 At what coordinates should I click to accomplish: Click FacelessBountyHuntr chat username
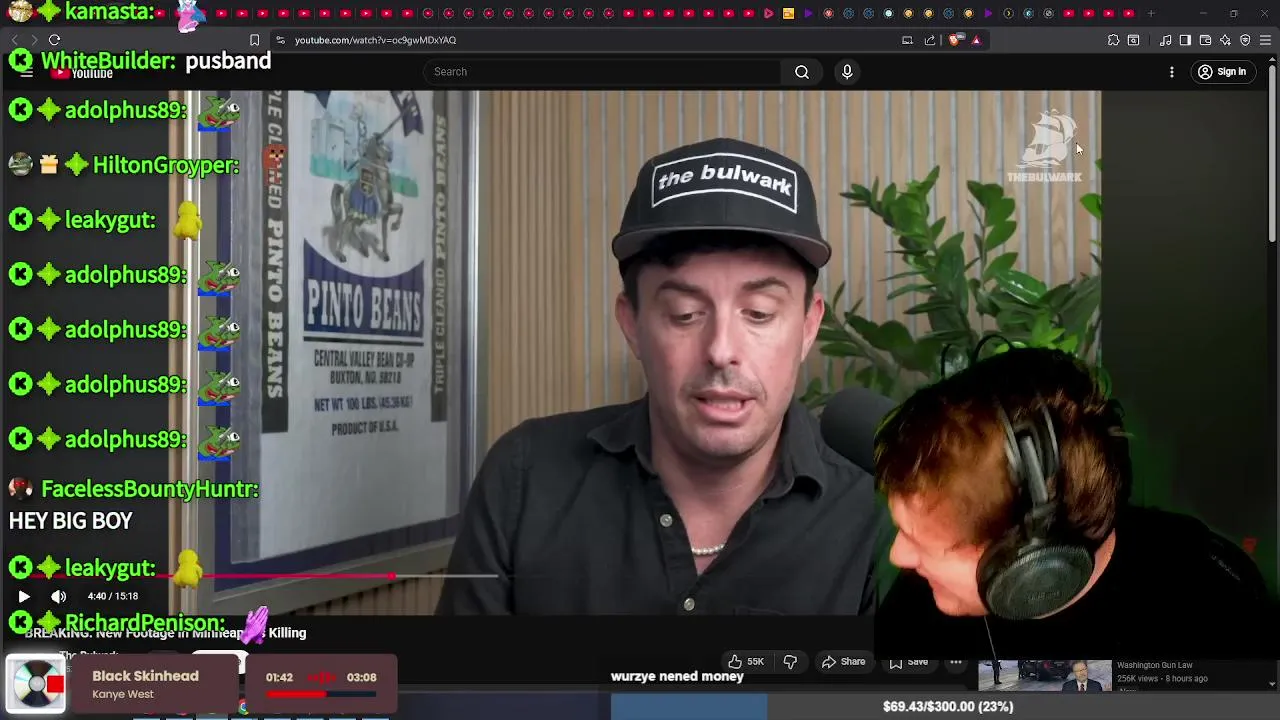pyautogui.click(x=150, y=489)
